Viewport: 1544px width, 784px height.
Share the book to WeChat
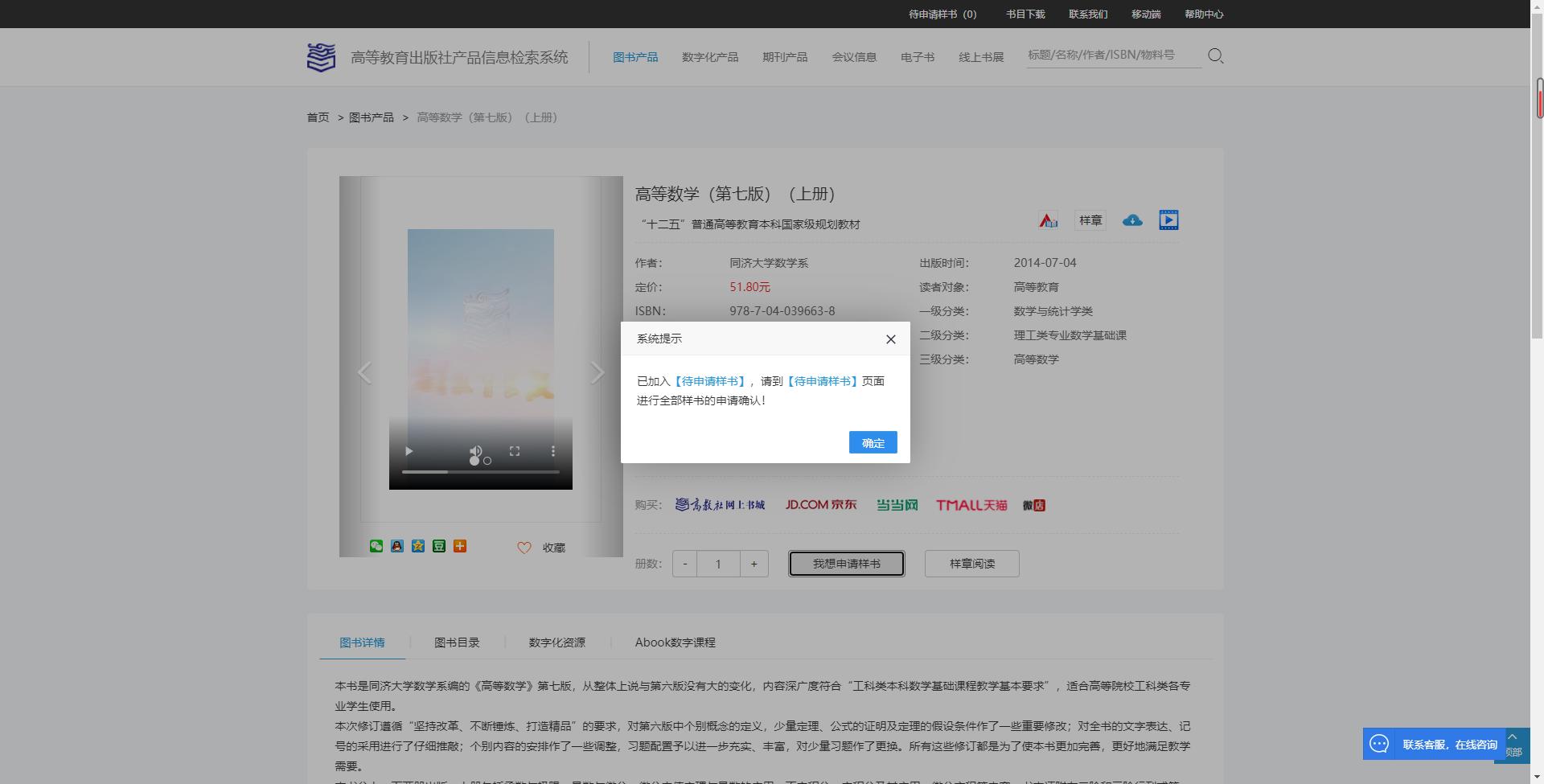(376, 546)
